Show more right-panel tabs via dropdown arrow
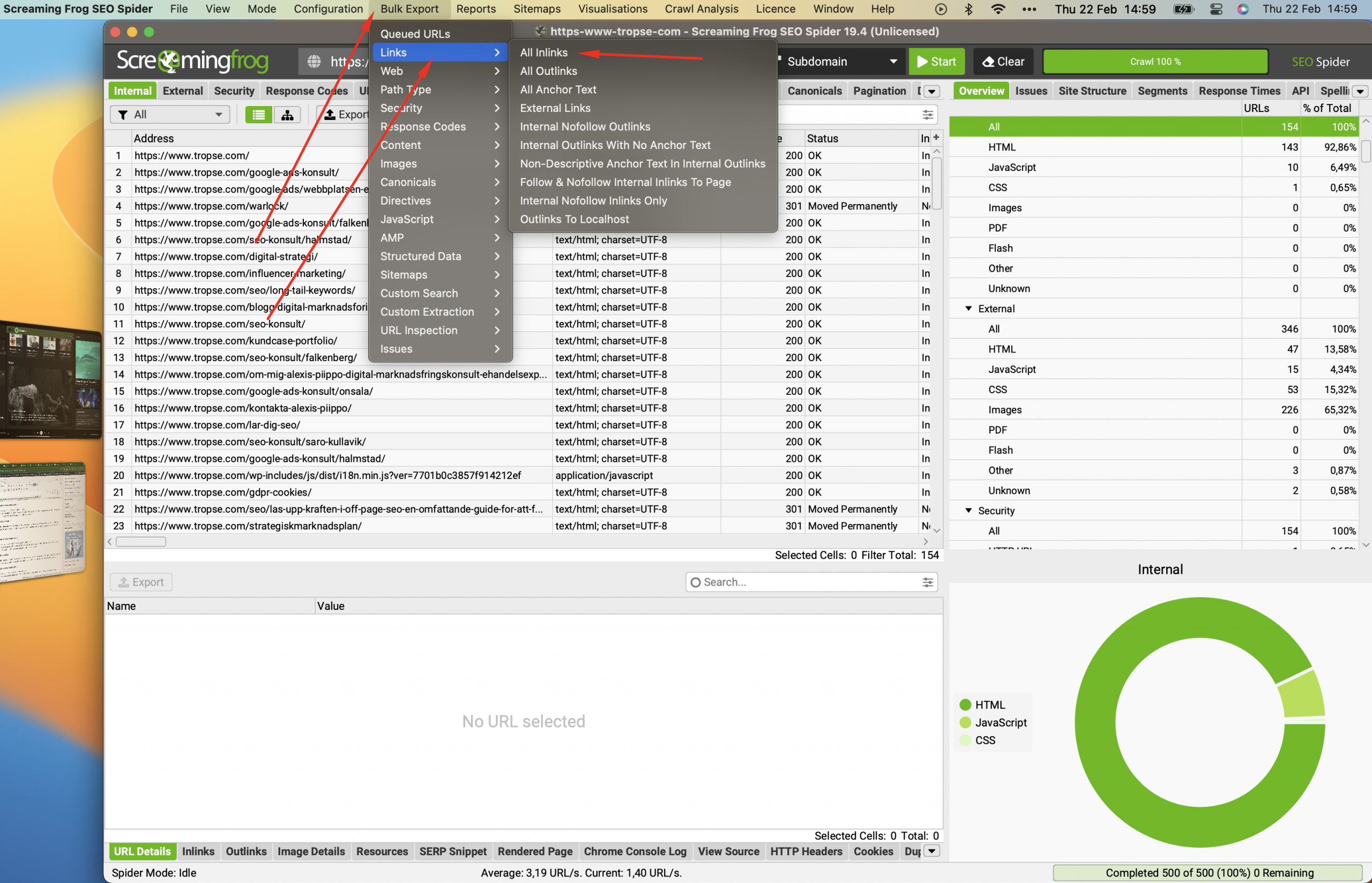 [x=1360, y=91]
